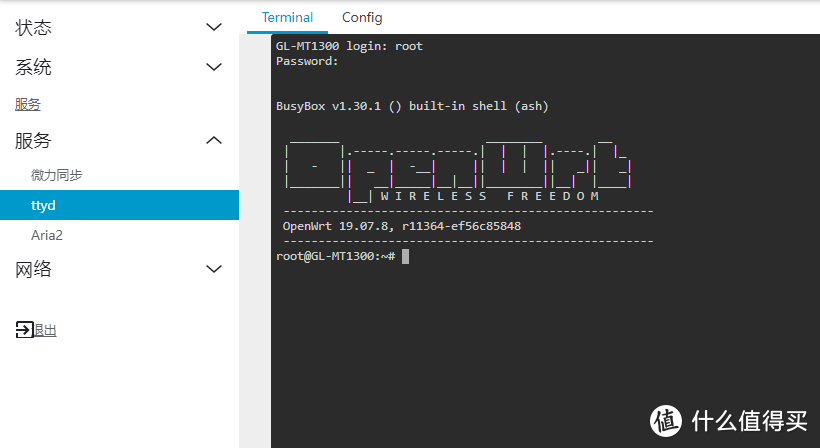Open the Aria2 service page
Screen dimensions: 820x448
(48, 235)
